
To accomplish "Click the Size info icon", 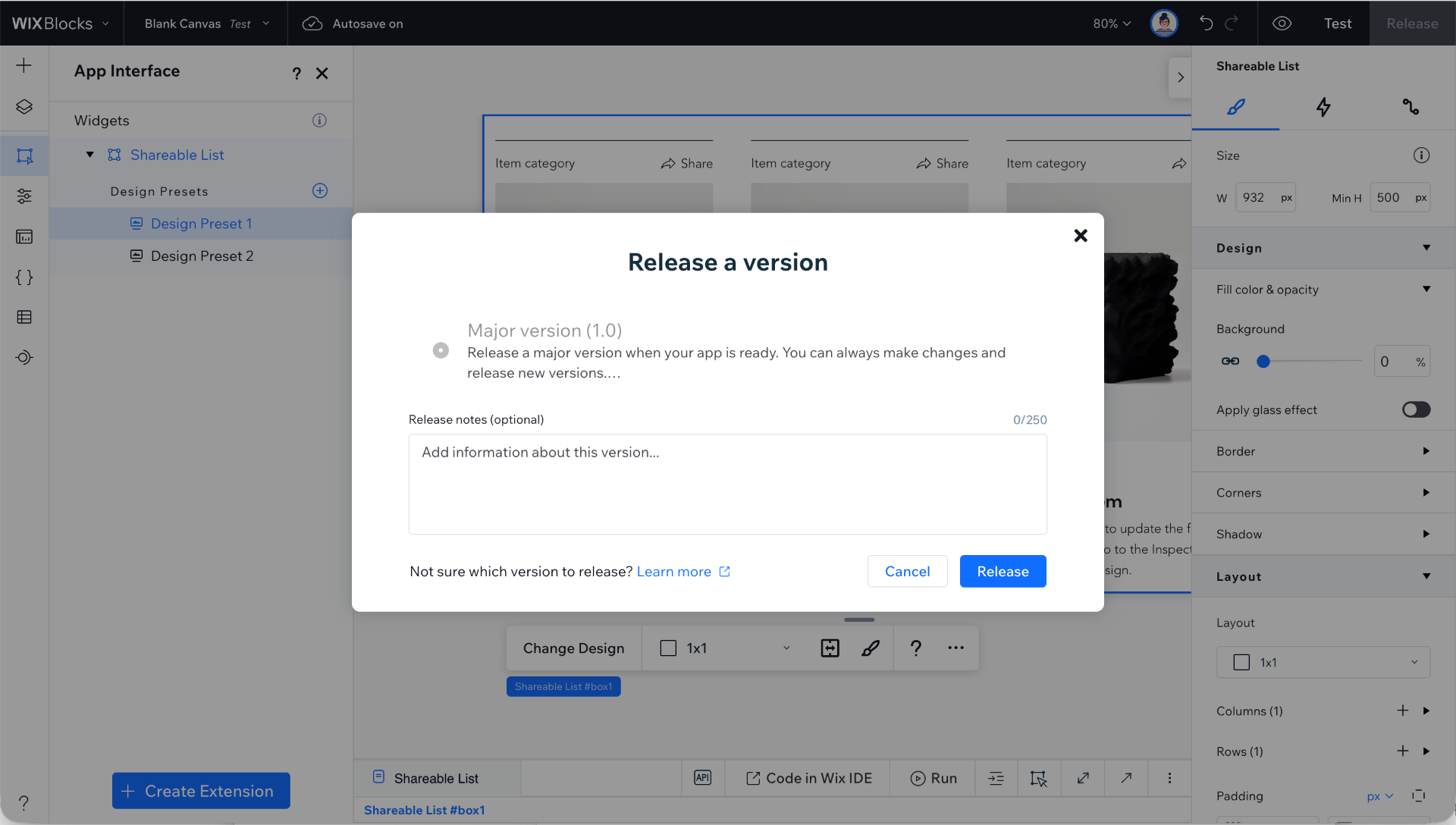I will pyautogui.click(x=1421, y=155).
